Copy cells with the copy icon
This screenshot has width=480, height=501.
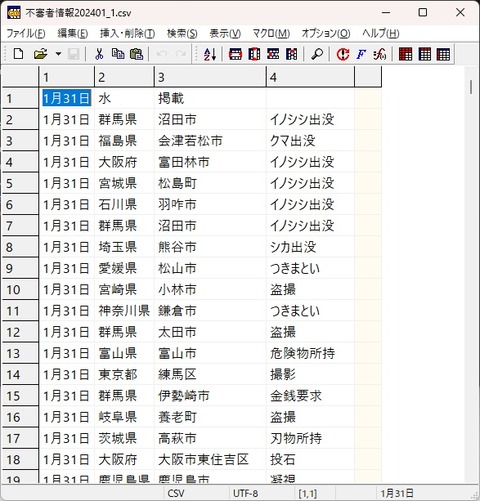click(x=118, y=54)
